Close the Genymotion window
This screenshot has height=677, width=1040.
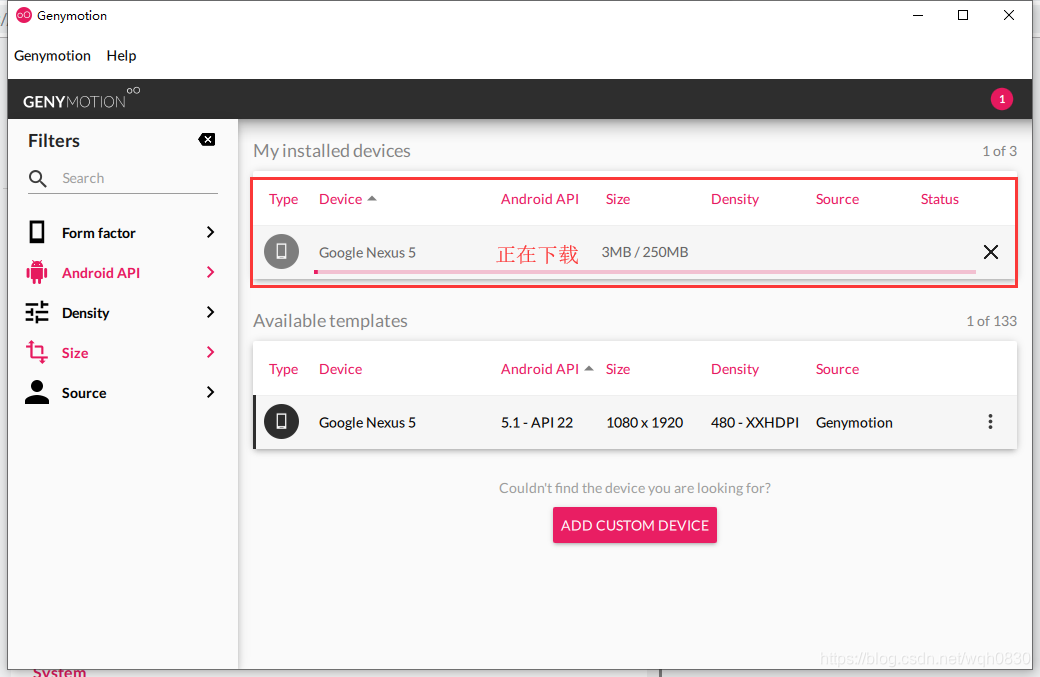pyautogui.click(x=1009, y=15)
